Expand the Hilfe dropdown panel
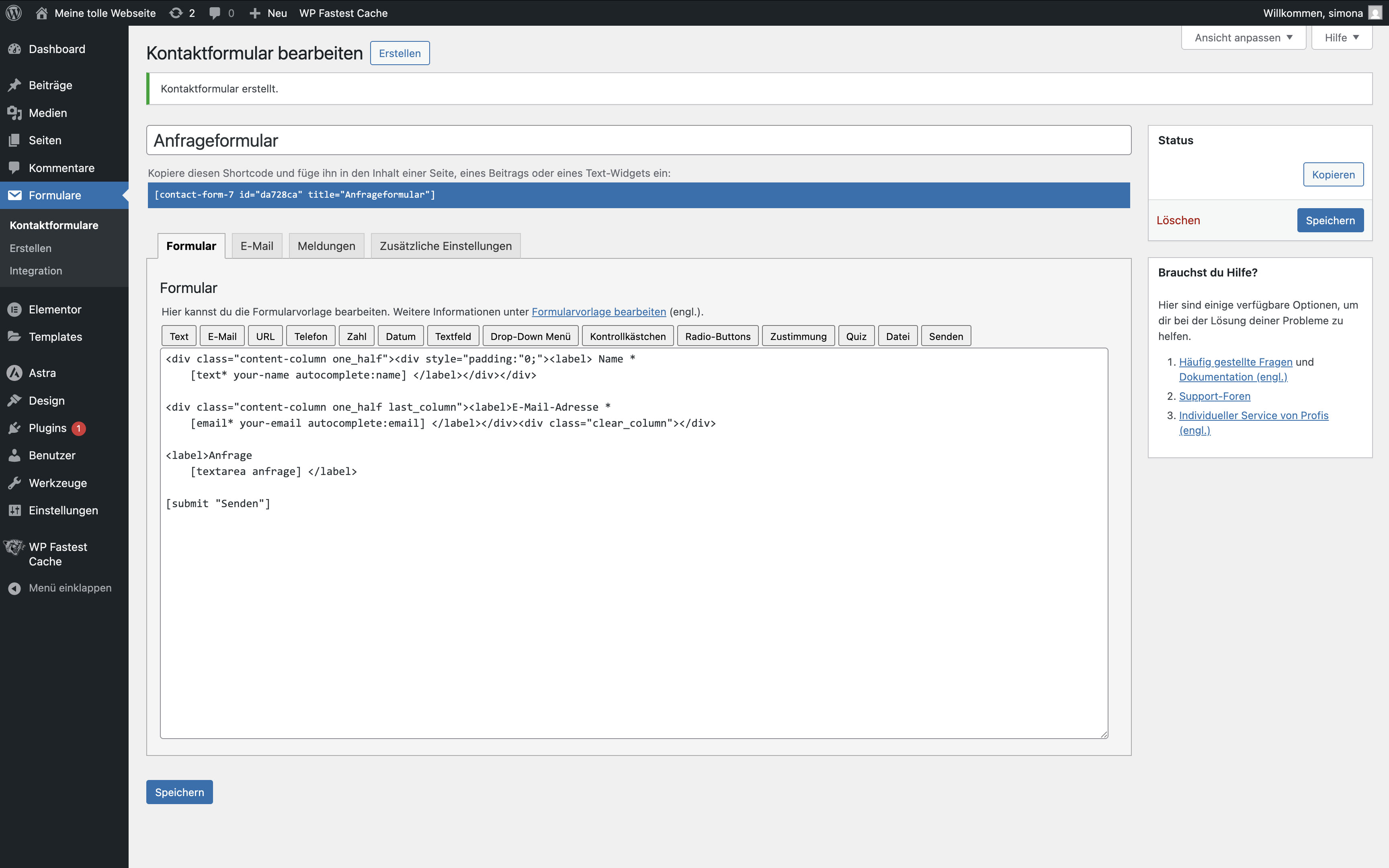Screen dimensions: 1389x868 tap(1341, 38)
